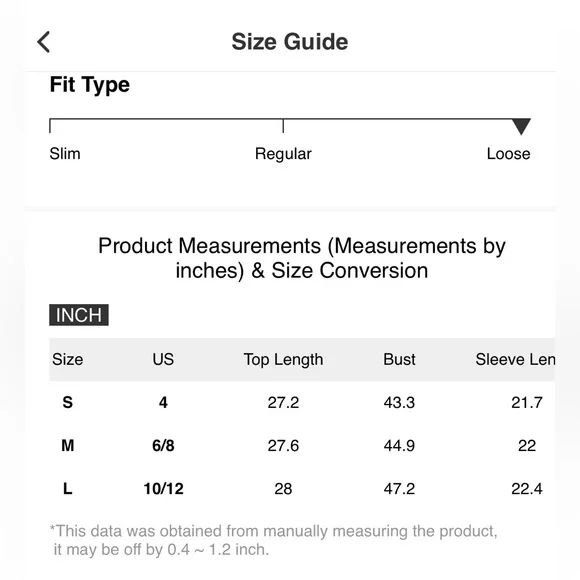580x580 pixels.
Task: Click the Loose fit label
Action: [x=508, y=154]
